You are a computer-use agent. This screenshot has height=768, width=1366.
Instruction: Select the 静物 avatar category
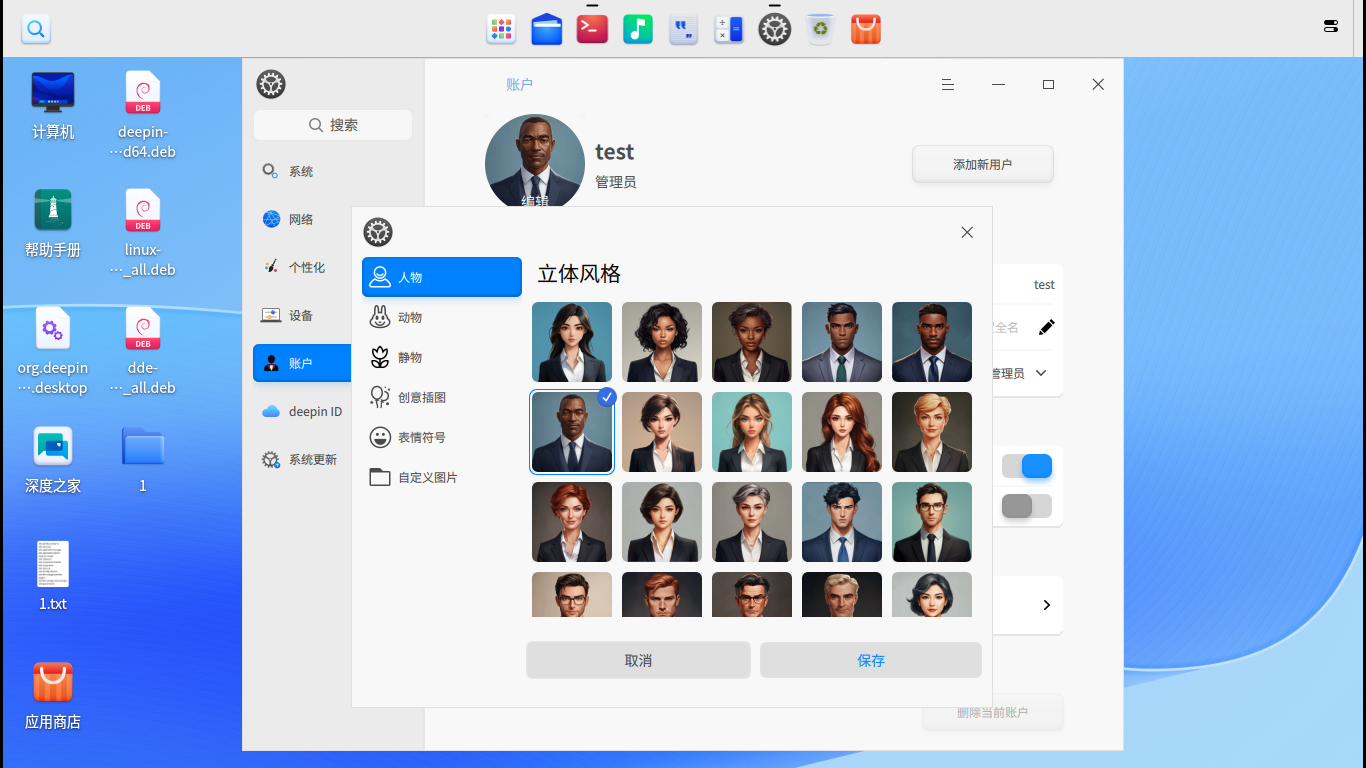point(442,357)
